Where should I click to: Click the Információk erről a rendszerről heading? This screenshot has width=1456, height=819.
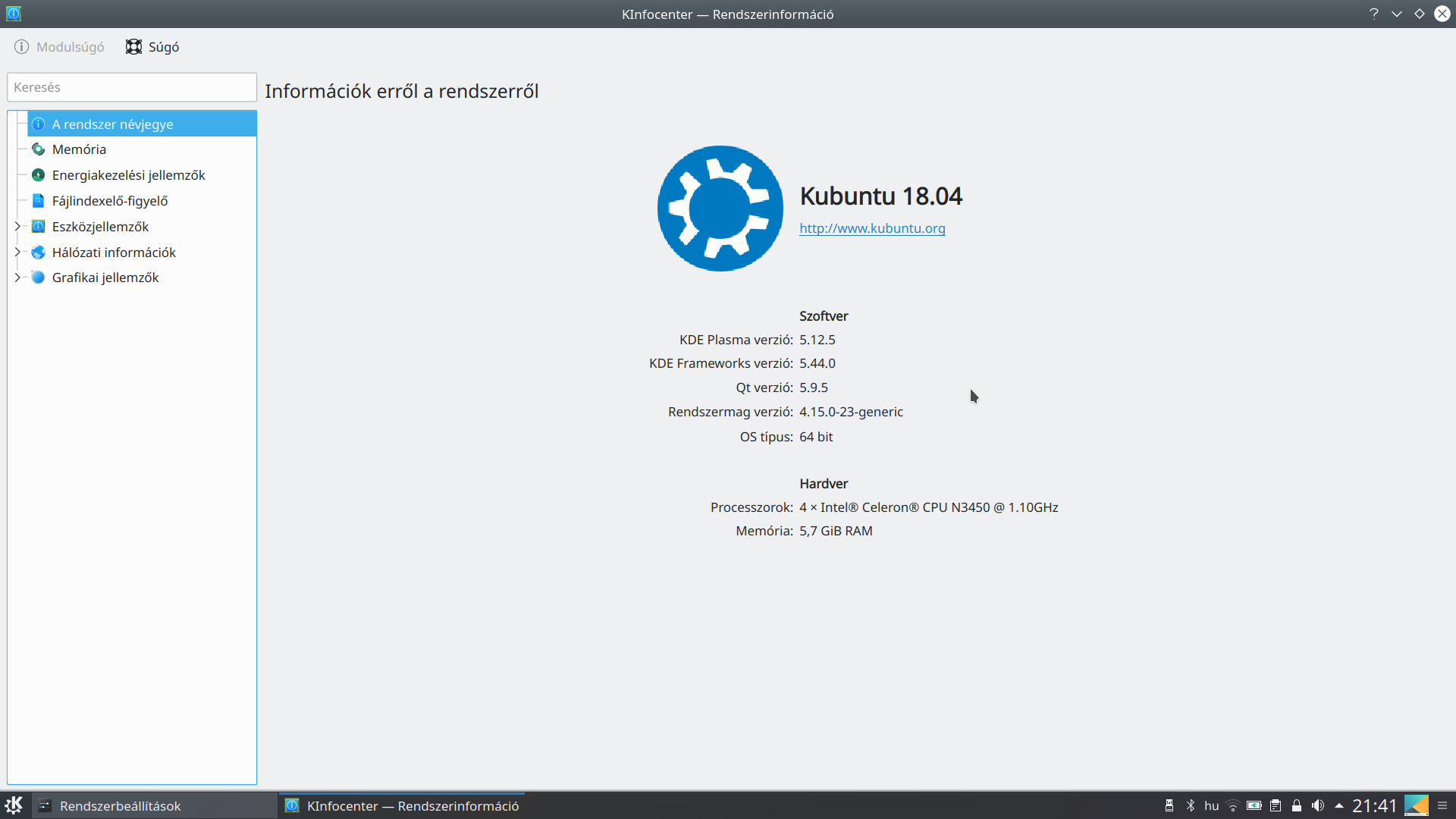point(401,91)
